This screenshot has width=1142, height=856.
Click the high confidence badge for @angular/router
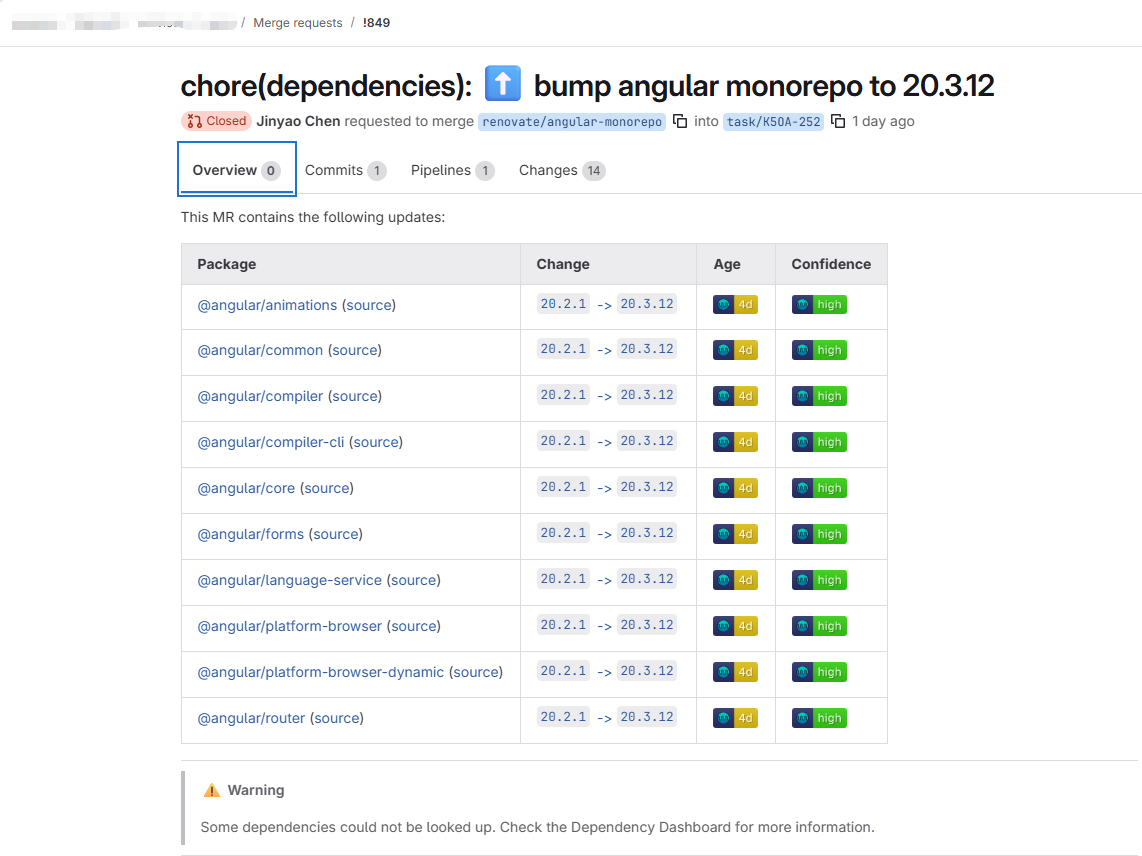[x=819, y=718]
